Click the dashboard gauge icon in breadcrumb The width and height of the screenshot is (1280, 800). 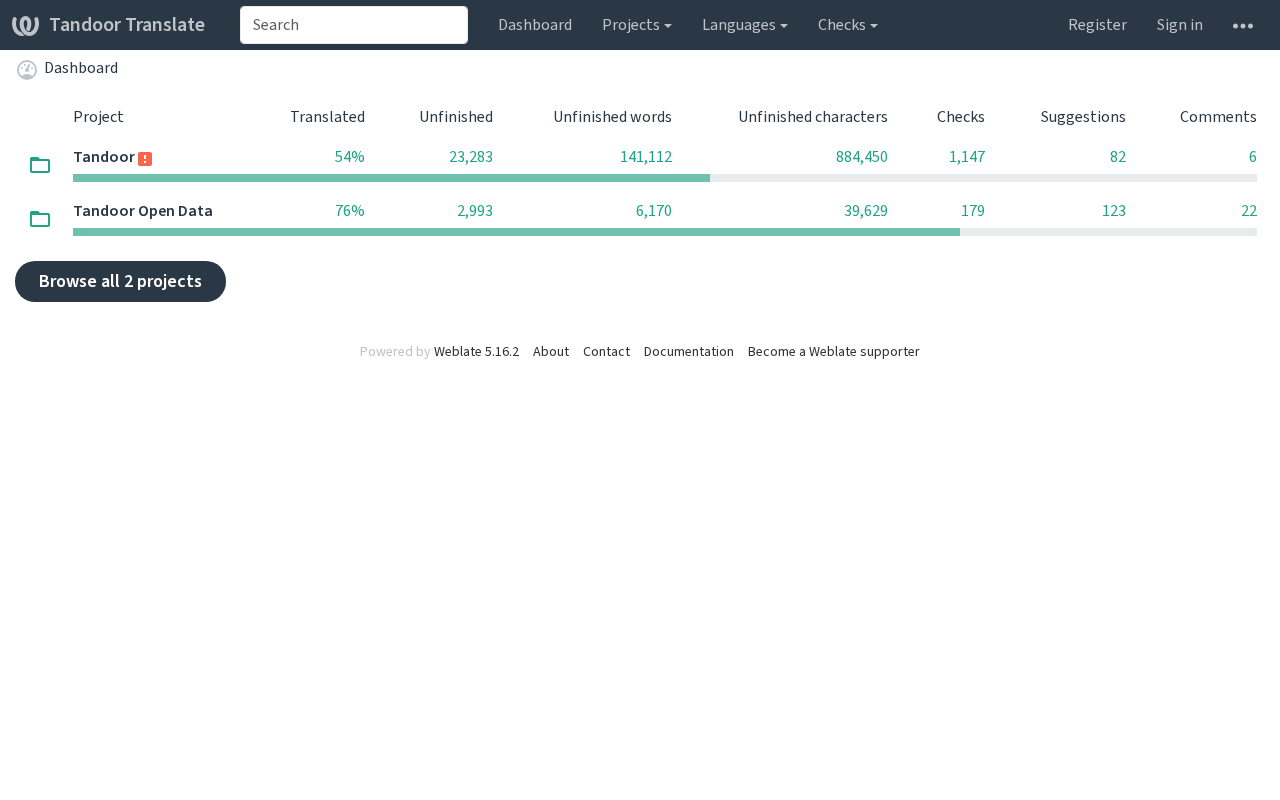coord(27,69)
